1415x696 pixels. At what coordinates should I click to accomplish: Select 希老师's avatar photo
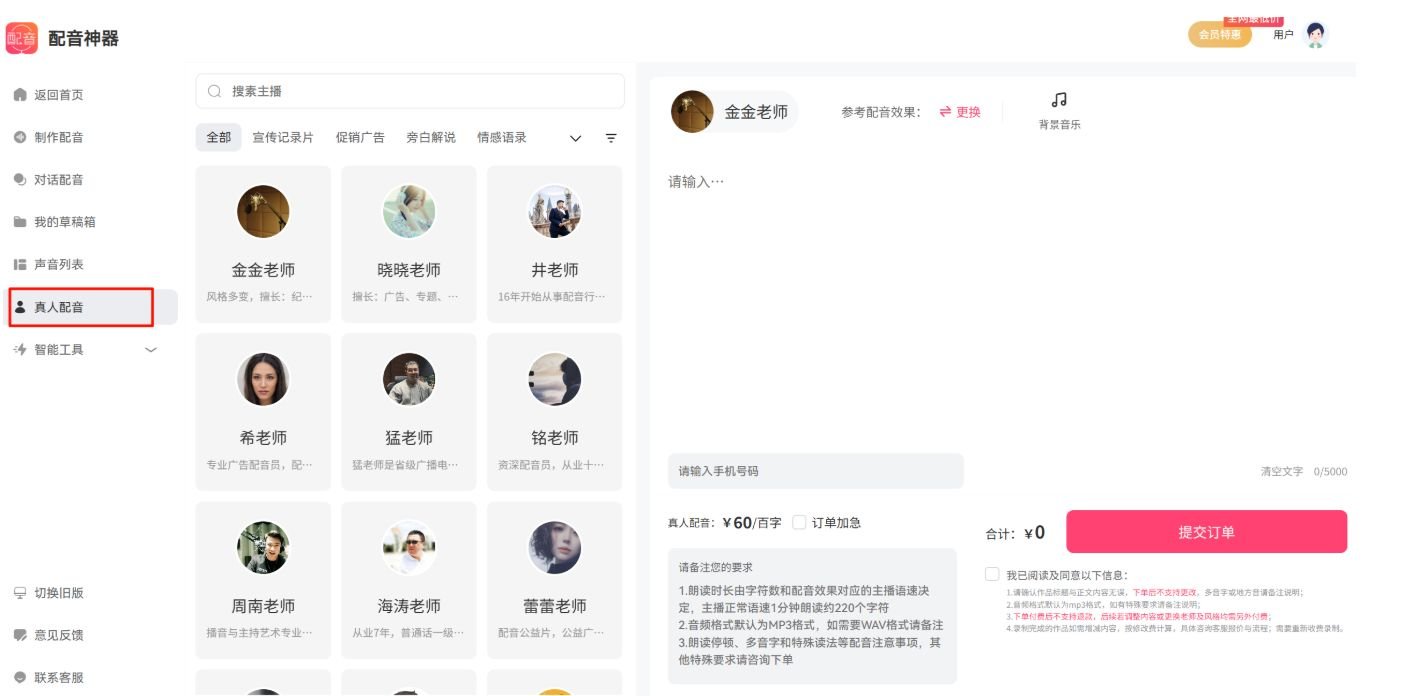click(x=263, y=379)
